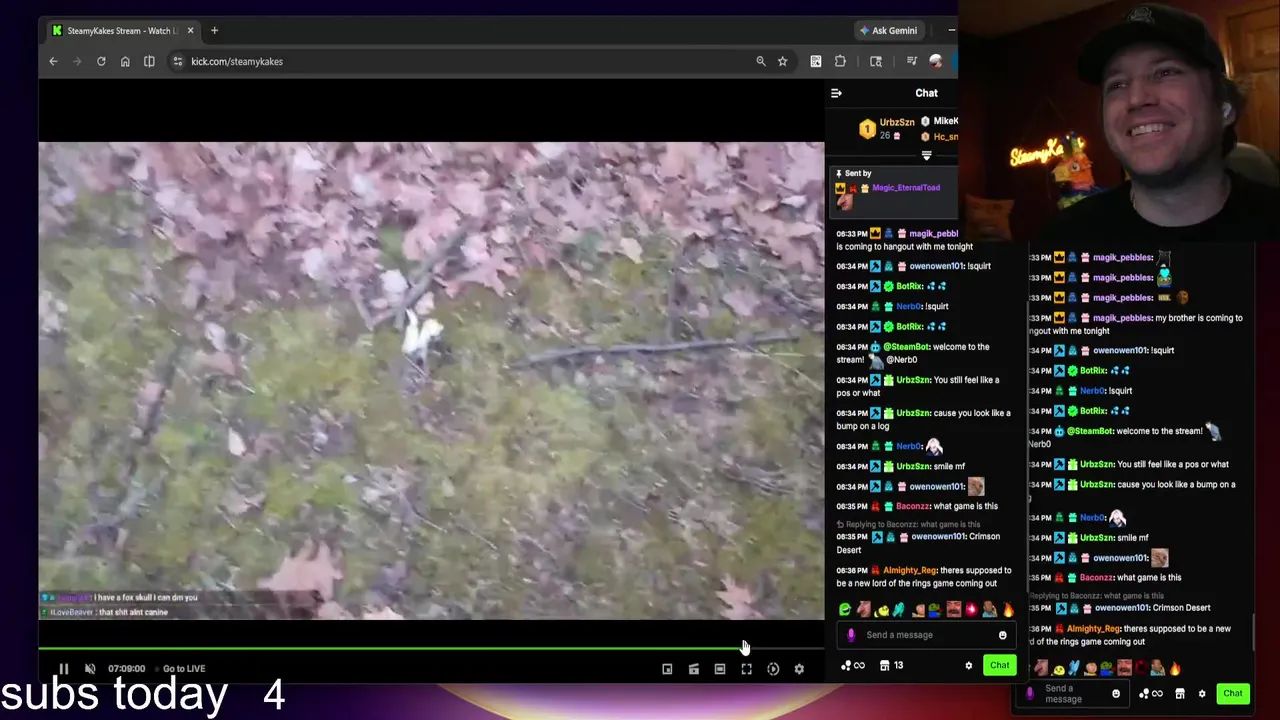Select fire emote in browser chat row
Screen dimensions: 1280x720
coord(1008,610)
